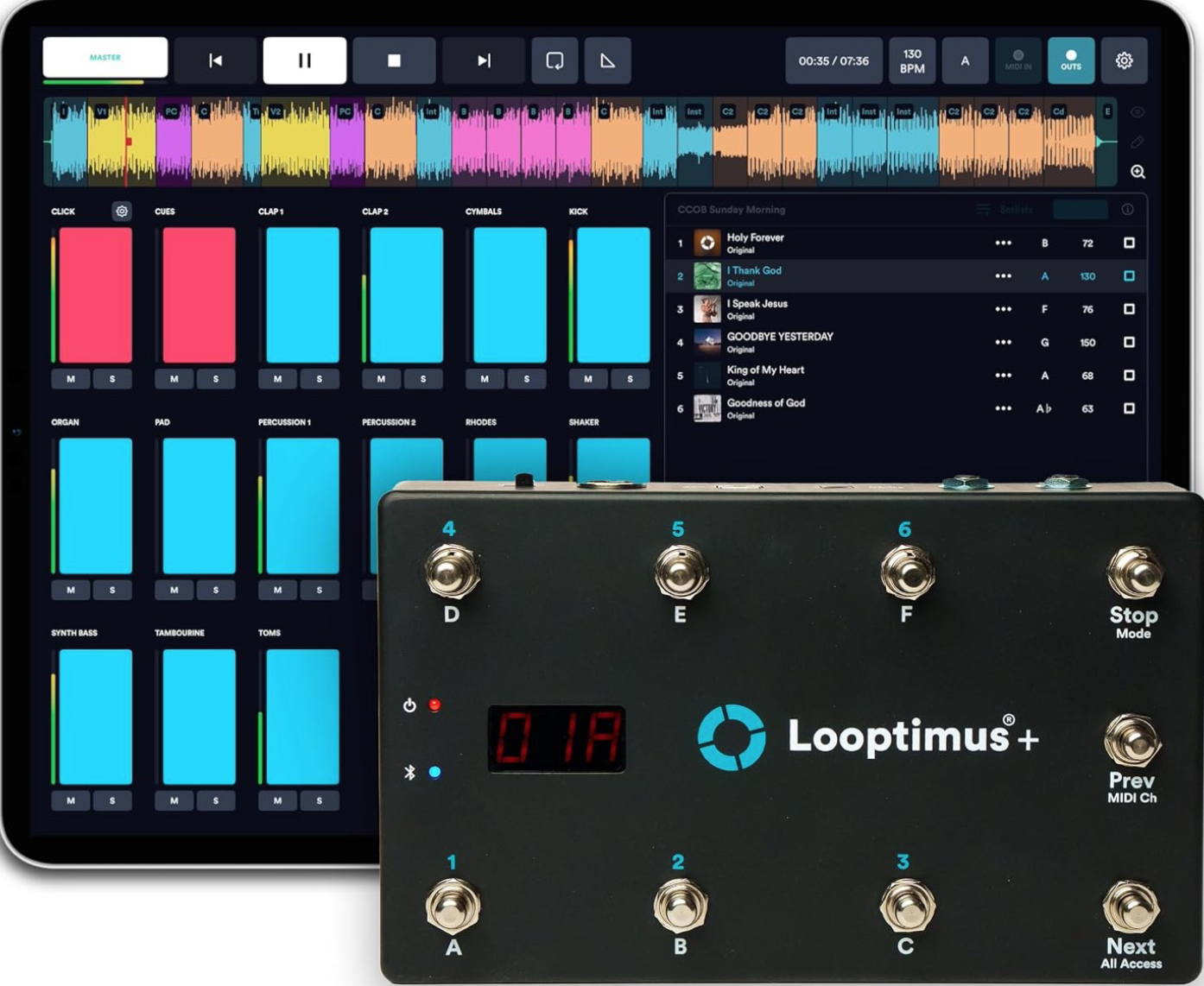This screenshot has width=1204, height=986.
Task: Open more options for I Speak Jesus
Action: (1003, 309)
